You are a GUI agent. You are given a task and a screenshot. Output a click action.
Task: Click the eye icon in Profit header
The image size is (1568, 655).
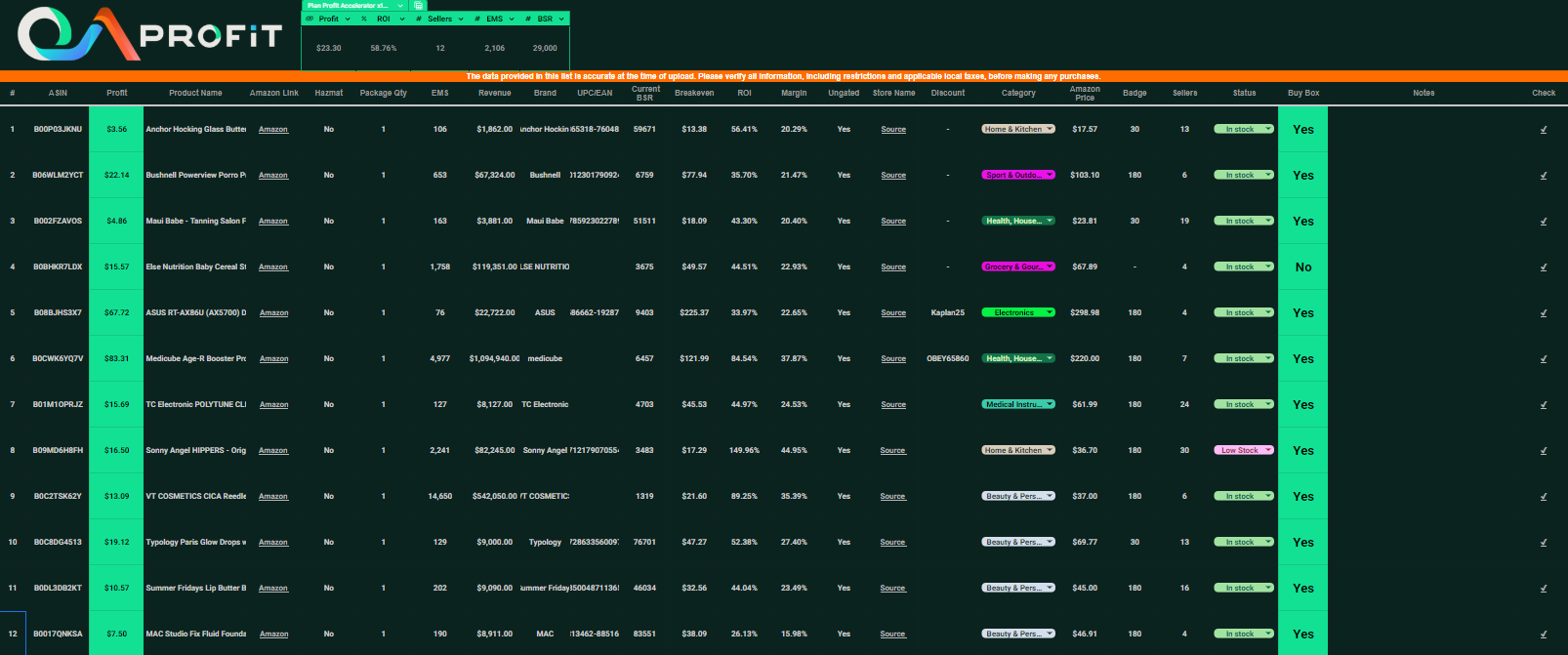coord(309,19)
